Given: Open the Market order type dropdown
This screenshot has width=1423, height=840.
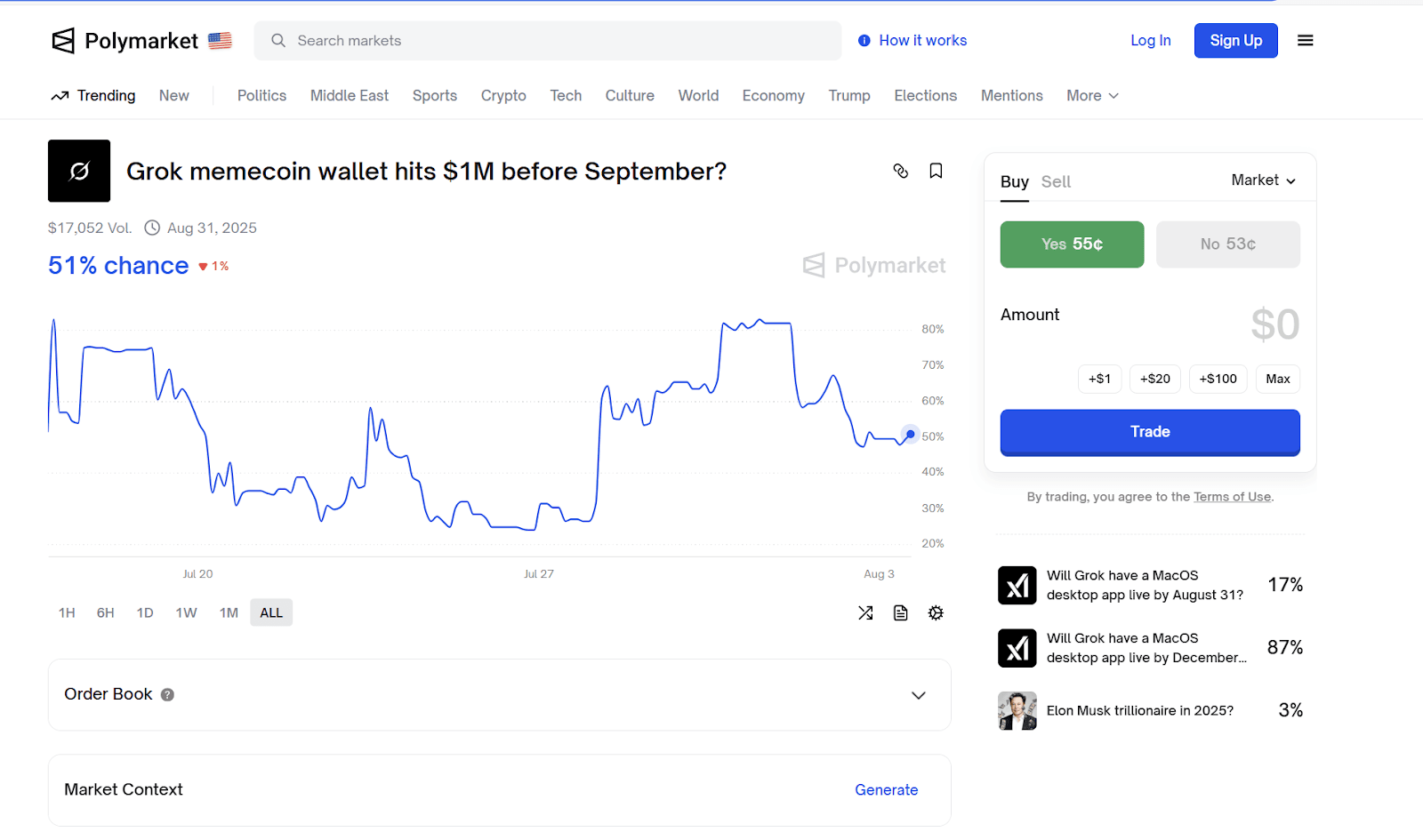Looking at the screenshot, I should (x=1263, y=180).
